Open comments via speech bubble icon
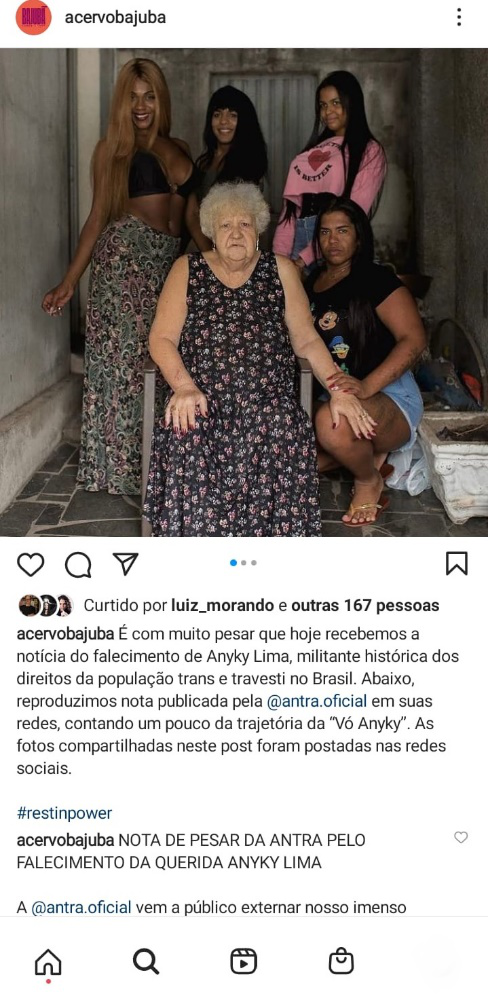This screenshot has width=488, height=1000. [x=78, y=564]
